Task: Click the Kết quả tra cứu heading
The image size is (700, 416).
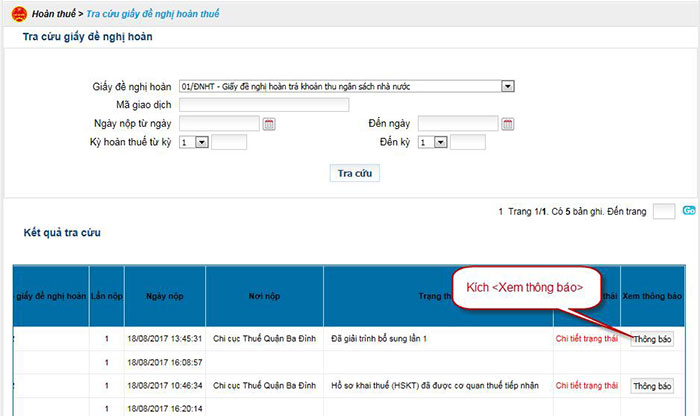Action: click(x=62, y=233)
